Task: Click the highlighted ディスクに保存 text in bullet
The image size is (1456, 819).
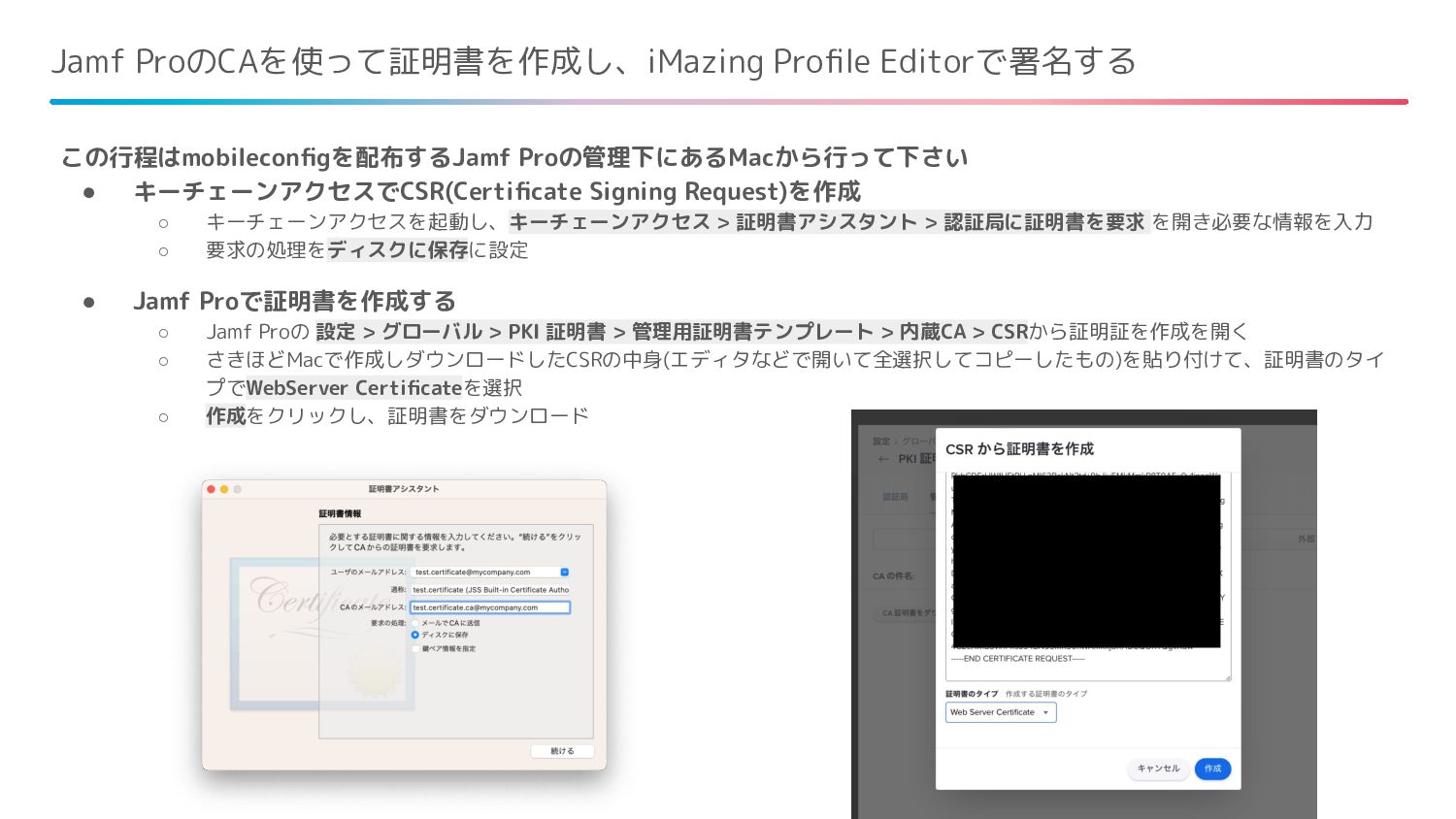Action: click(398, 250)
